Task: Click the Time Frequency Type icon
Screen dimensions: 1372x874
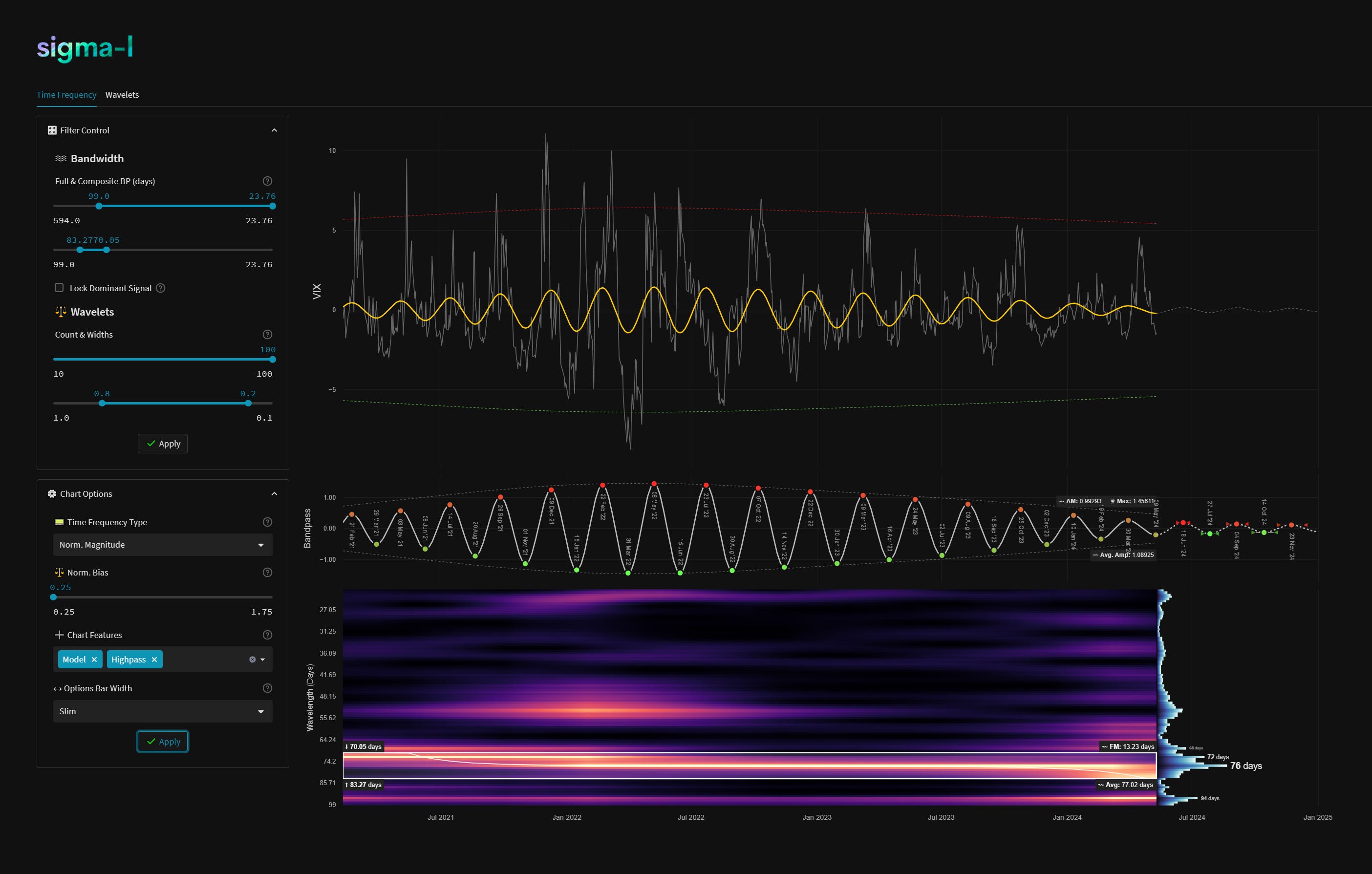Action: 59,522
